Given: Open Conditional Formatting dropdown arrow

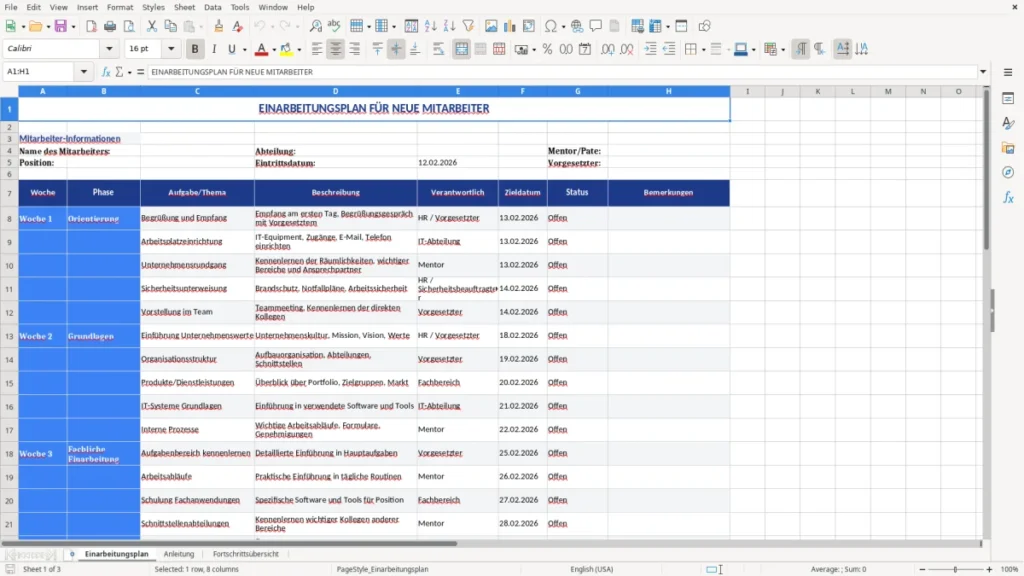Looking at the screenshot, I should point(782,50).
